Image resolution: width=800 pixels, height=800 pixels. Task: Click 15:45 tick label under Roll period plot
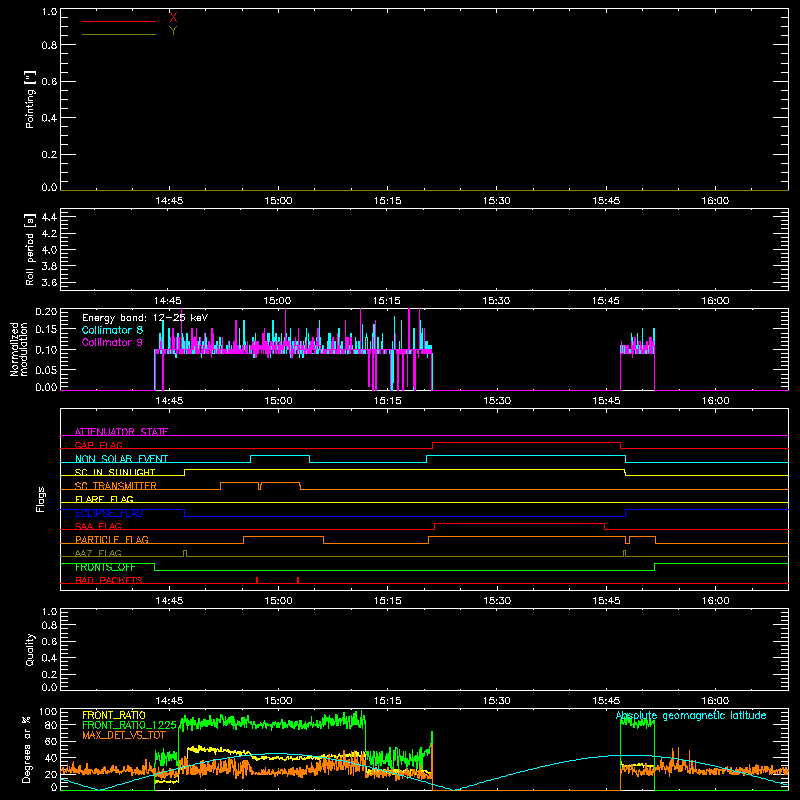coord(606,301)
